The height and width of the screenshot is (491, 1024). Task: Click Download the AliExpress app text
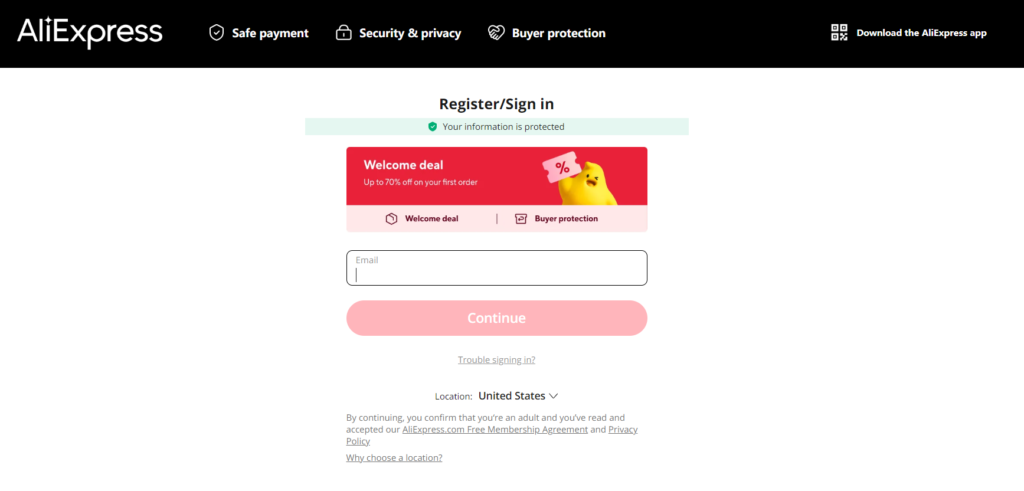point(921,33)
